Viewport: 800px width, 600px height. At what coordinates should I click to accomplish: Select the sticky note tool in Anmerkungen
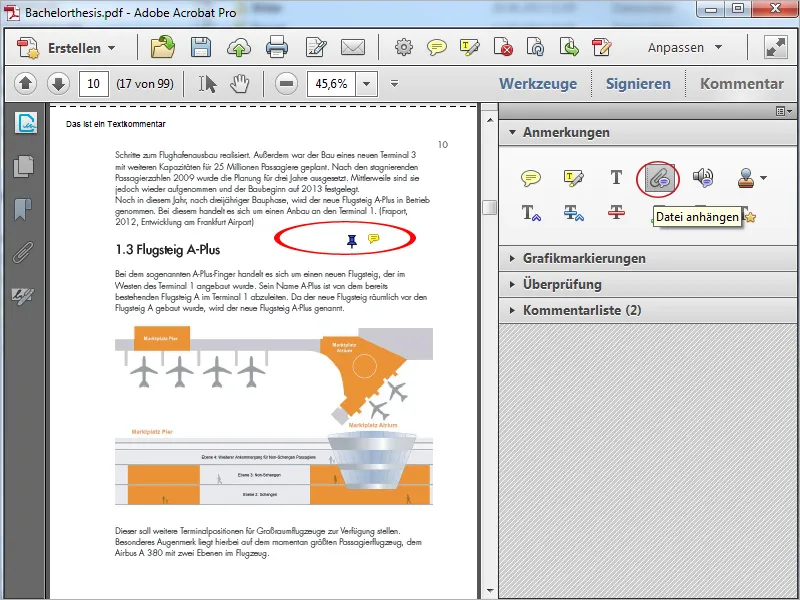(x=531, y=178)
